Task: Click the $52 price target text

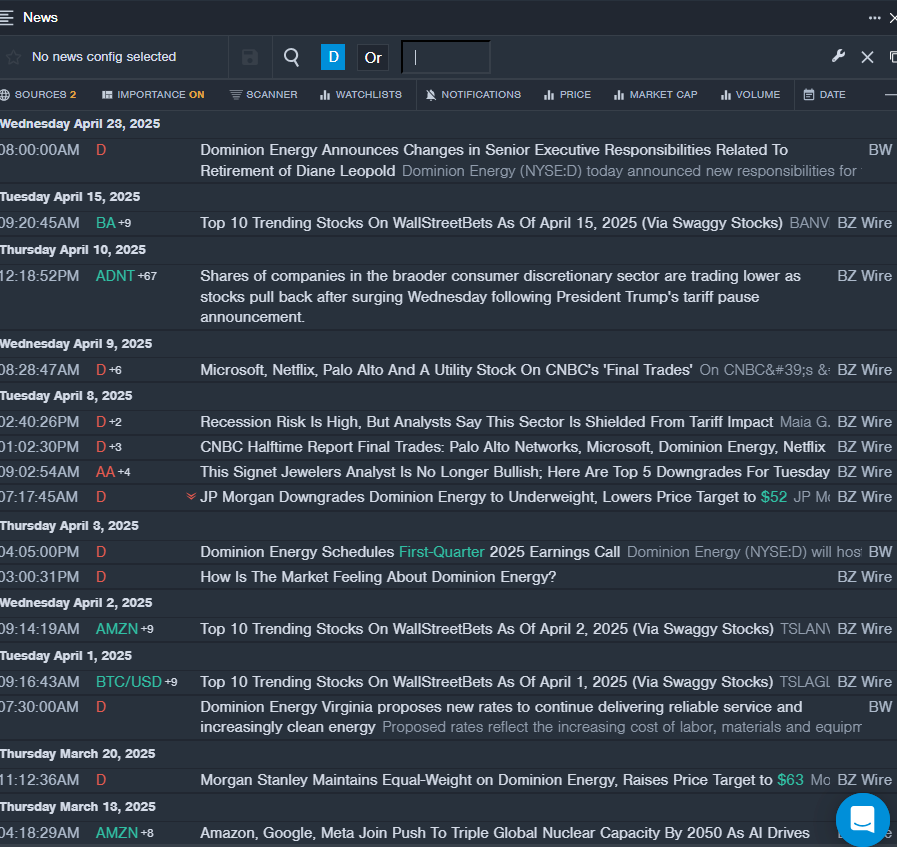Action: click(774, 496)
